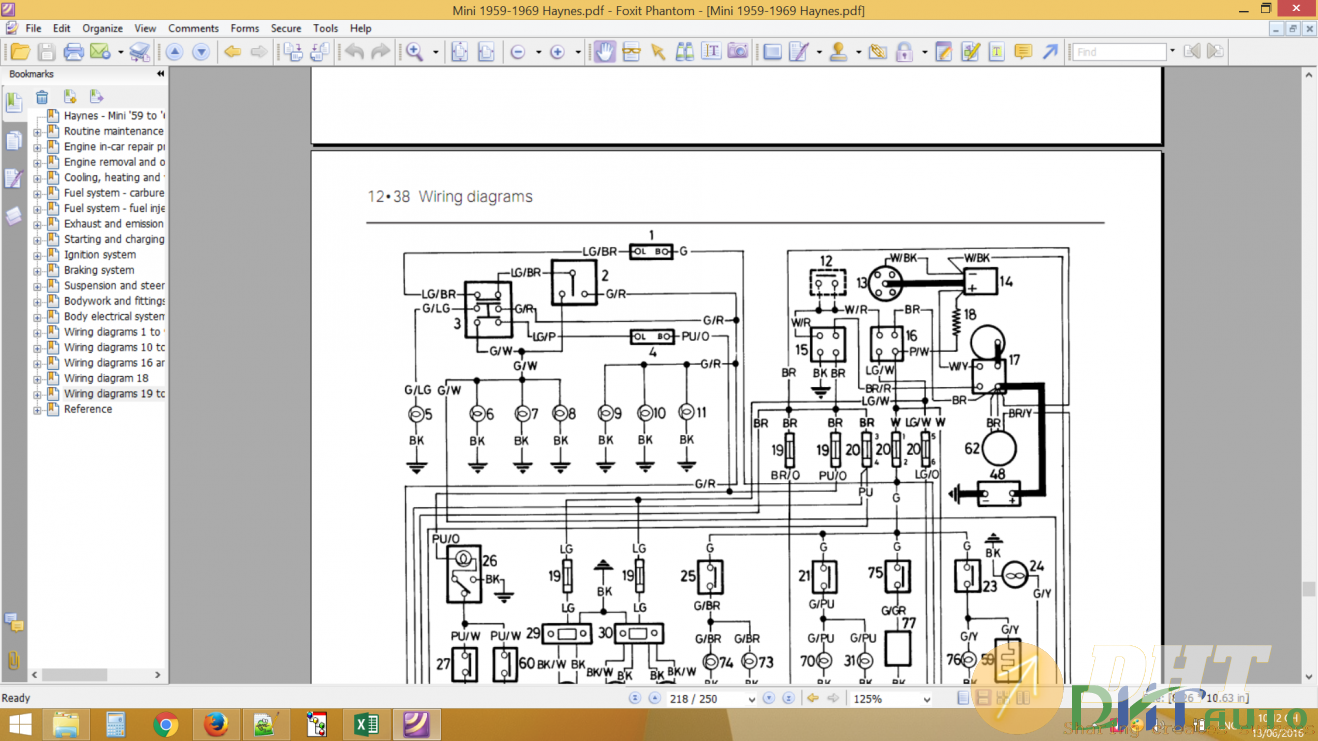Click the Save disk icon
Image resolution: width=1318 pixels, height=741 pixels.
click(x=46, y=52)
